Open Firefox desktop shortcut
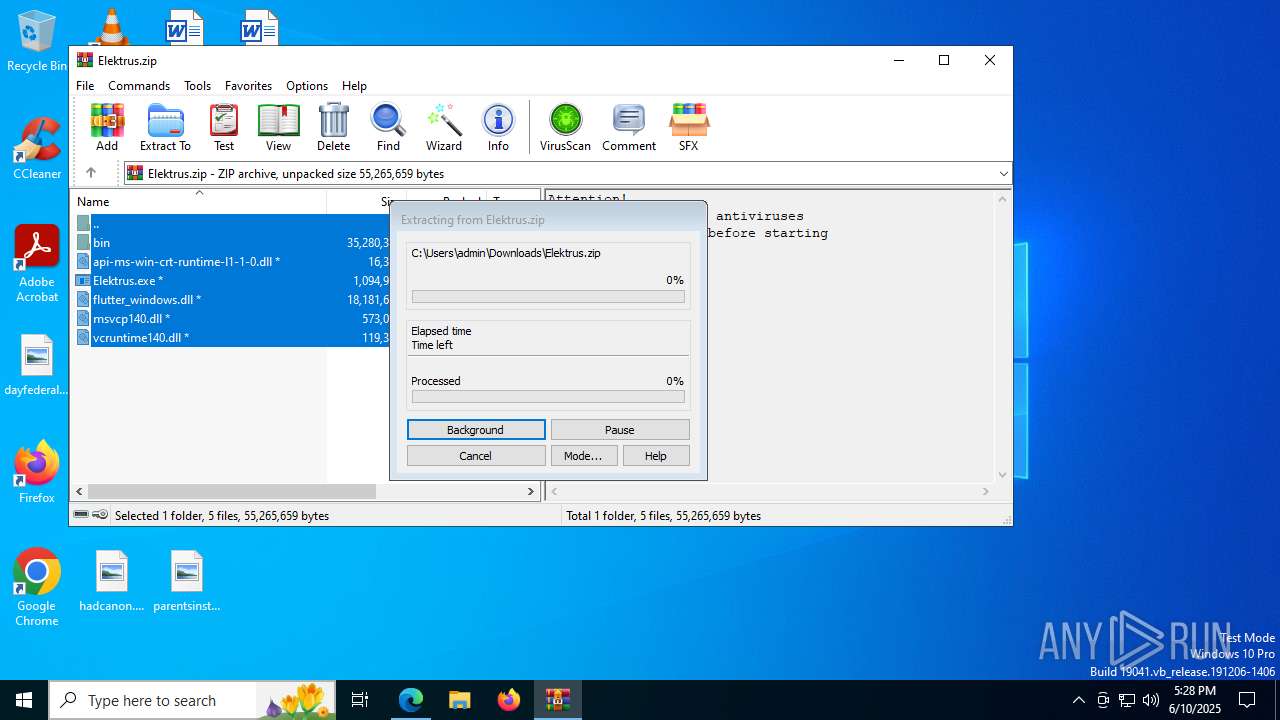1280x720 pixels. [x=37, y=472]
